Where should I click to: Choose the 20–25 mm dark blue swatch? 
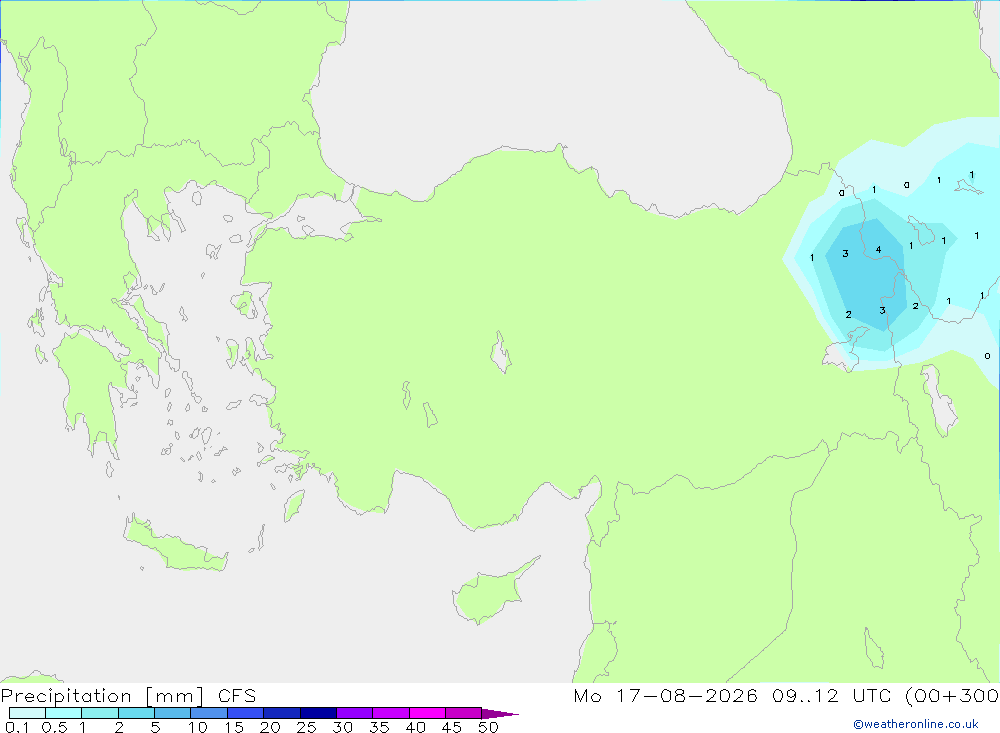point(282,713)
